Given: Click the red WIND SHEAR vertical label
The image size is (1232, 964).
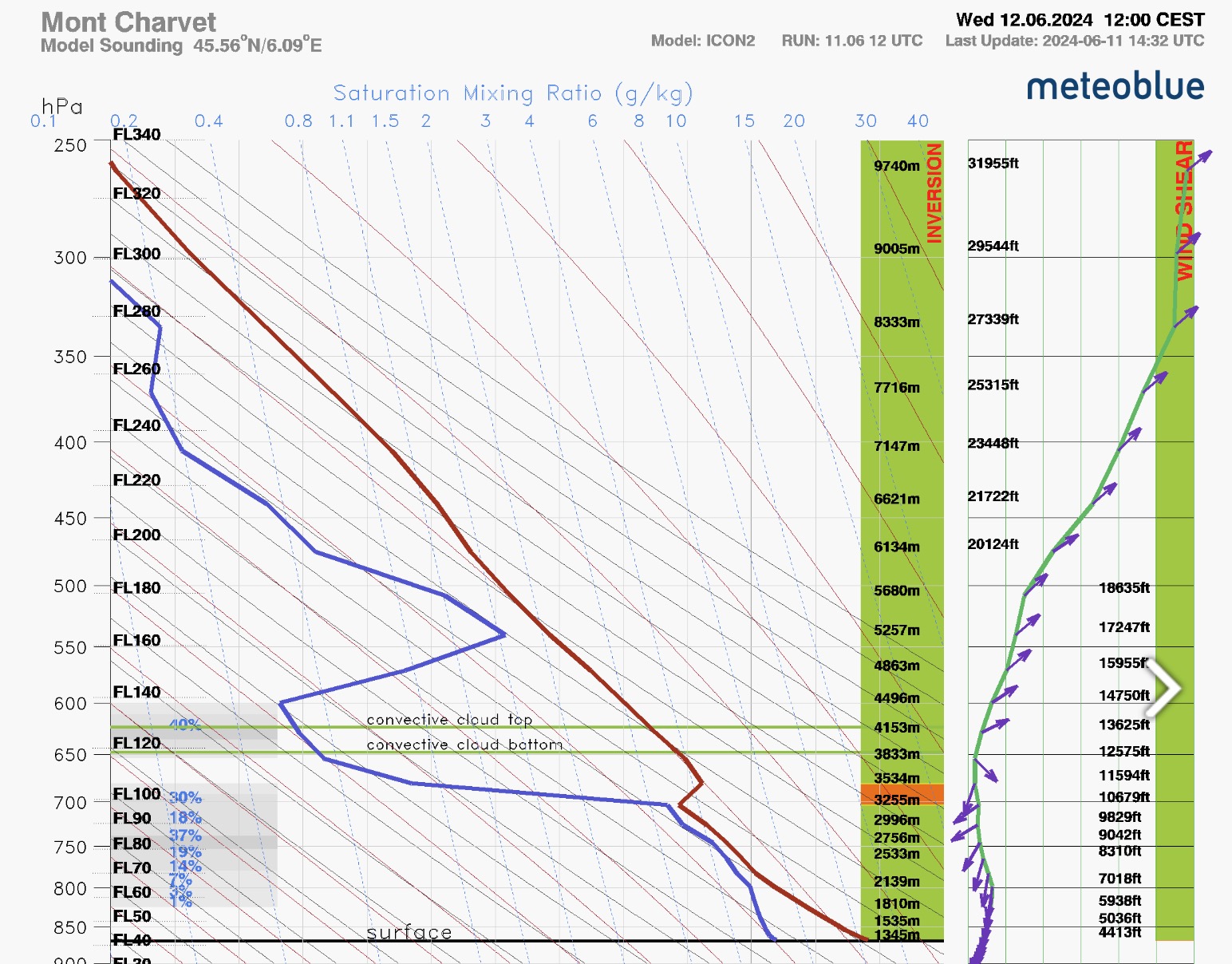Looking at the screenshot, I should tap(1184, 211).
